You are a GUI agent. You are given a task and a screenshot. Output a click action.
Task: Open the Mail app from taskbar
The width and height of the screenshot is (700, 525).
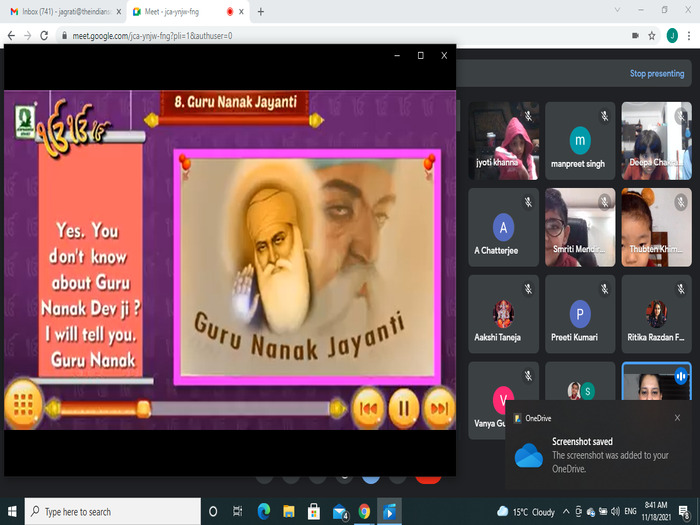[339, 512]
